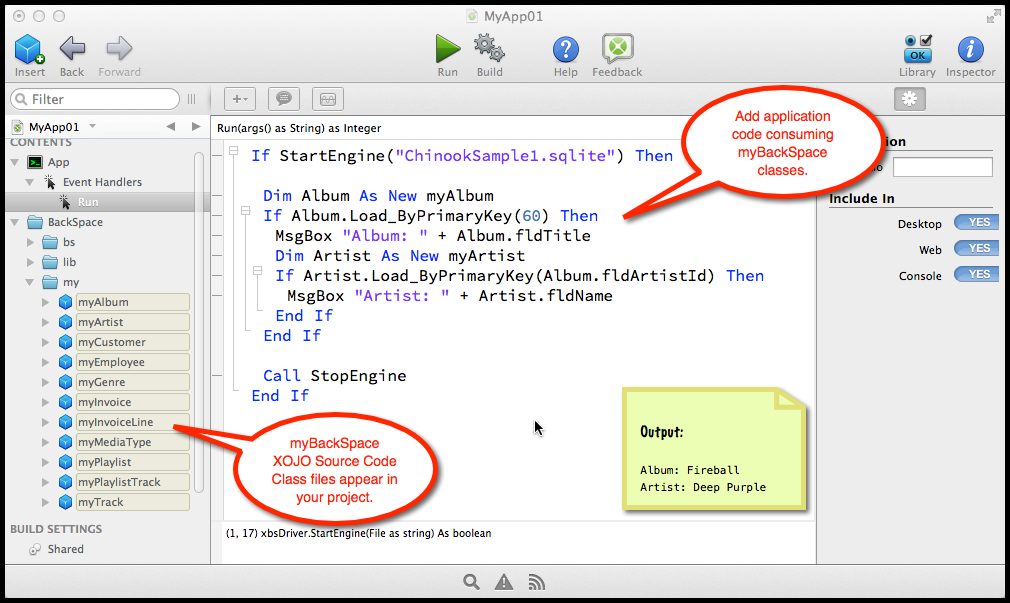Expand the myAlbum class tree item
Image resolution: width=1010 pixels, height=603 pixels.
[x=45, y=302]
